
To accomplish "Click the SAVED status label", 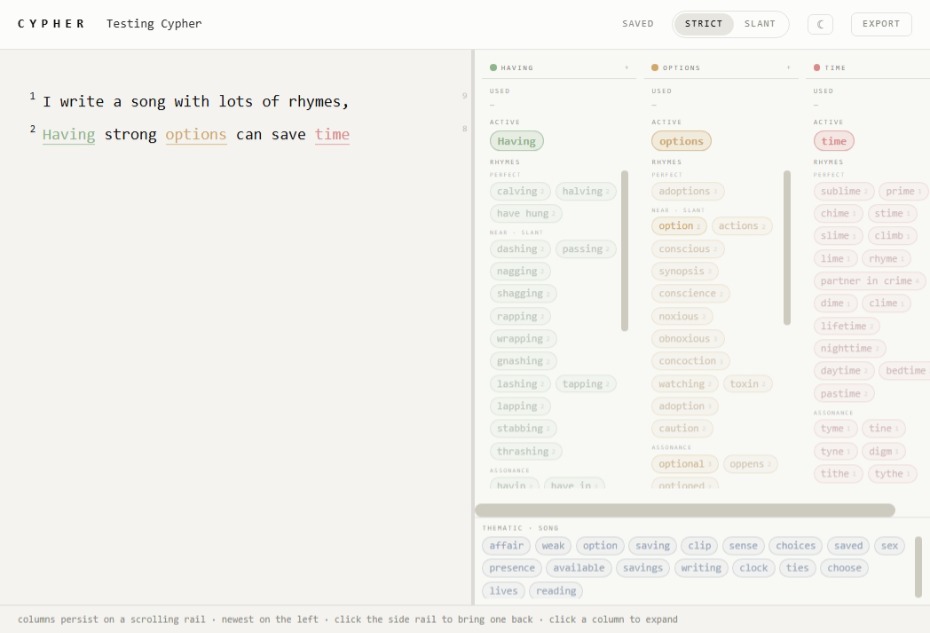I will (638, 24).
